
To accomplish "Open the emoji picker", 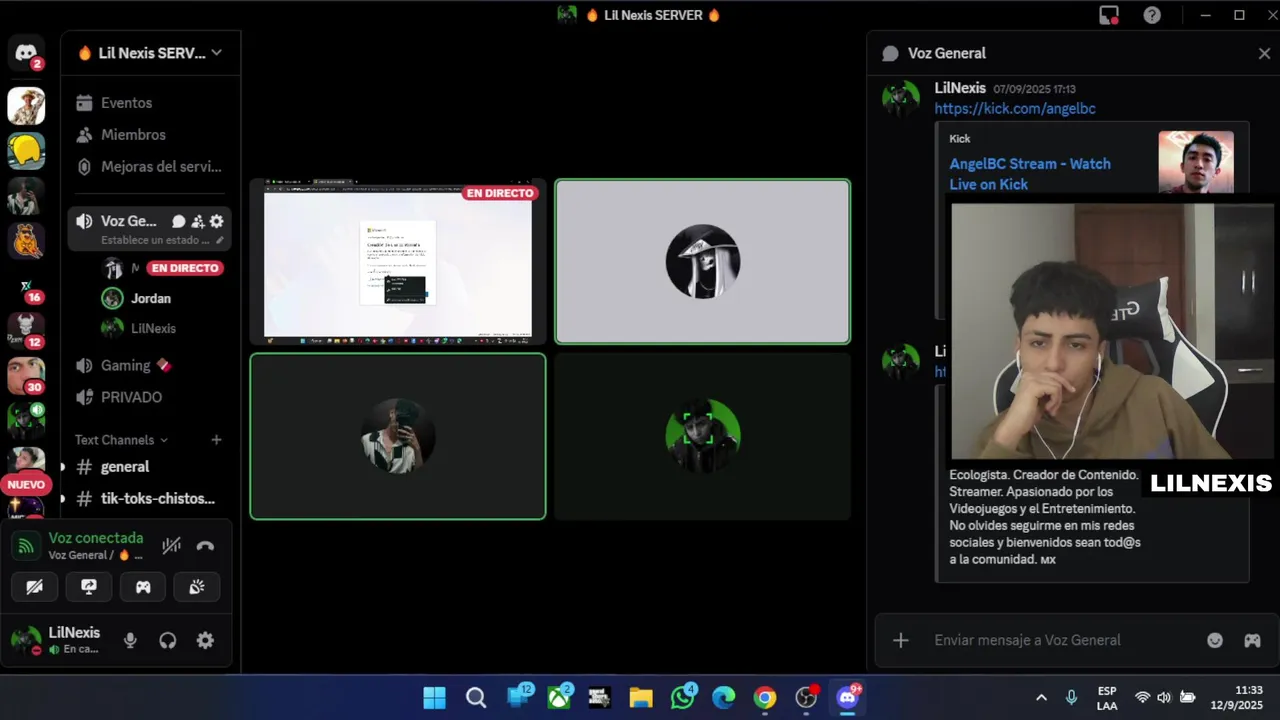I will (1215, 640).
